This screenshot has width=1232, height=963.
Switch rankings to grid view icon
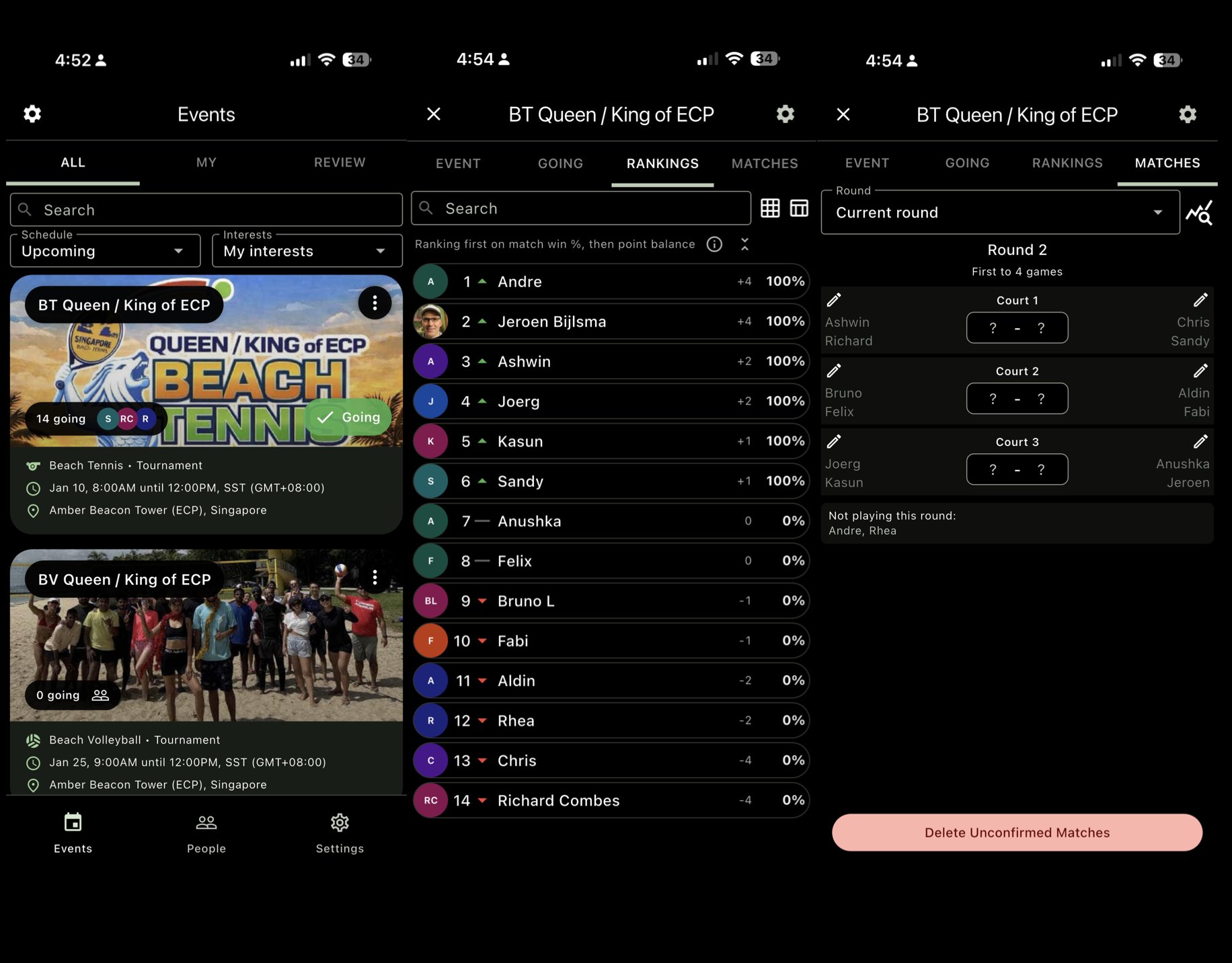coord(770,208)
